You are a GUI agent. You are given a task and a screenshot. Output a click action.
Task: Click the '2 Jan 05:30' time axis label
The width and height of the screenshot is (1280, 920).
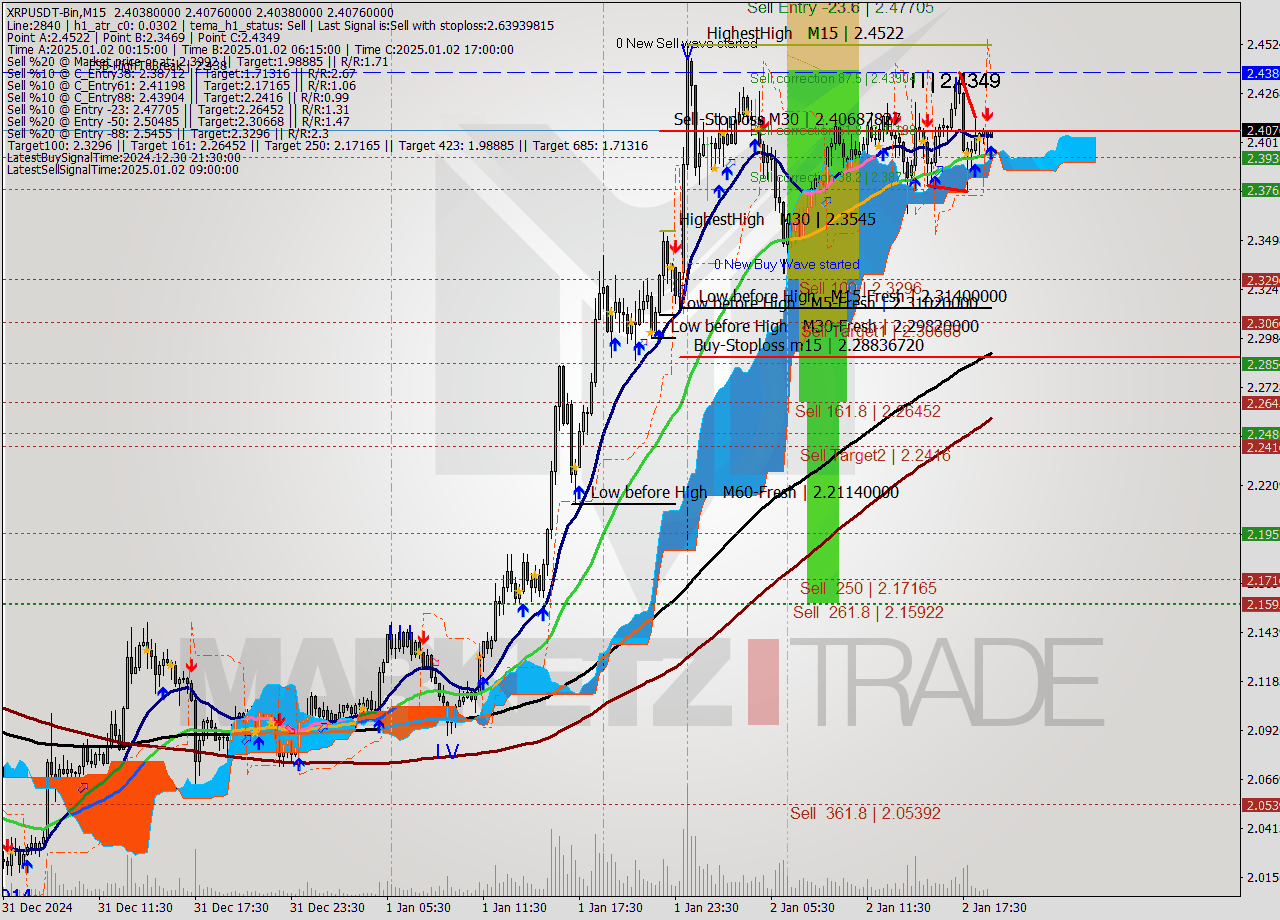pos(802,908)
